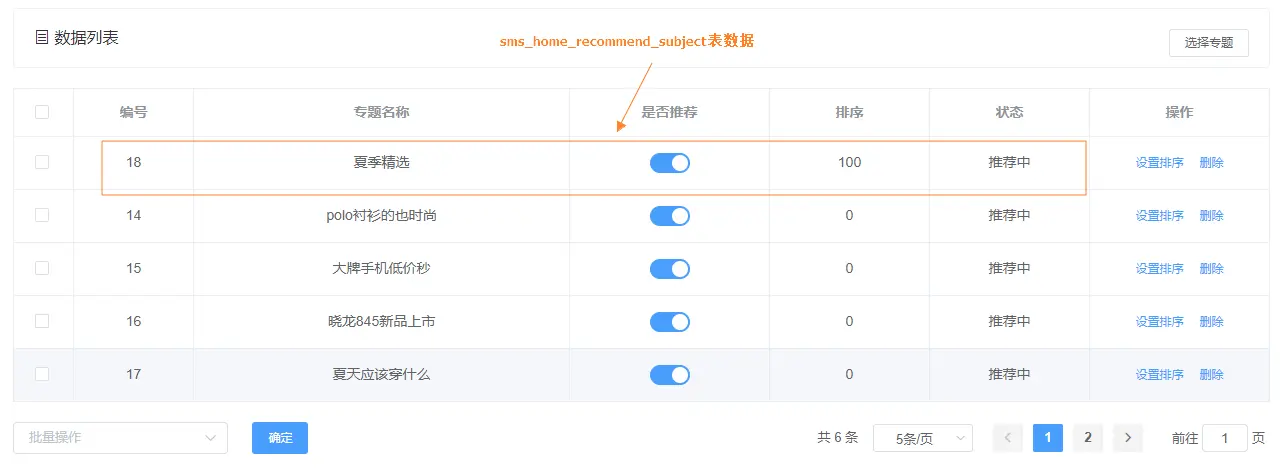Click the sort value 100
The image size is (1281, 476).
[x=849, y=162]
